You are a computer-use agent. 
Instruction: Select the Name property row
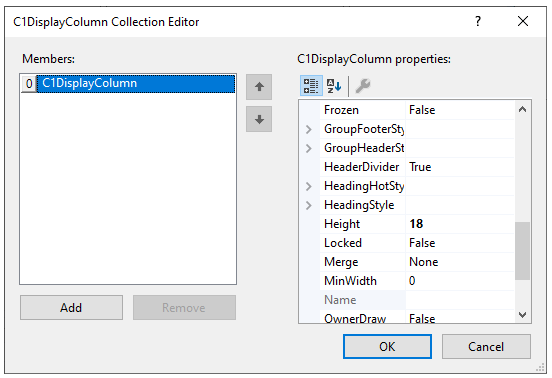pyautogui.click(x=416, y=300)
